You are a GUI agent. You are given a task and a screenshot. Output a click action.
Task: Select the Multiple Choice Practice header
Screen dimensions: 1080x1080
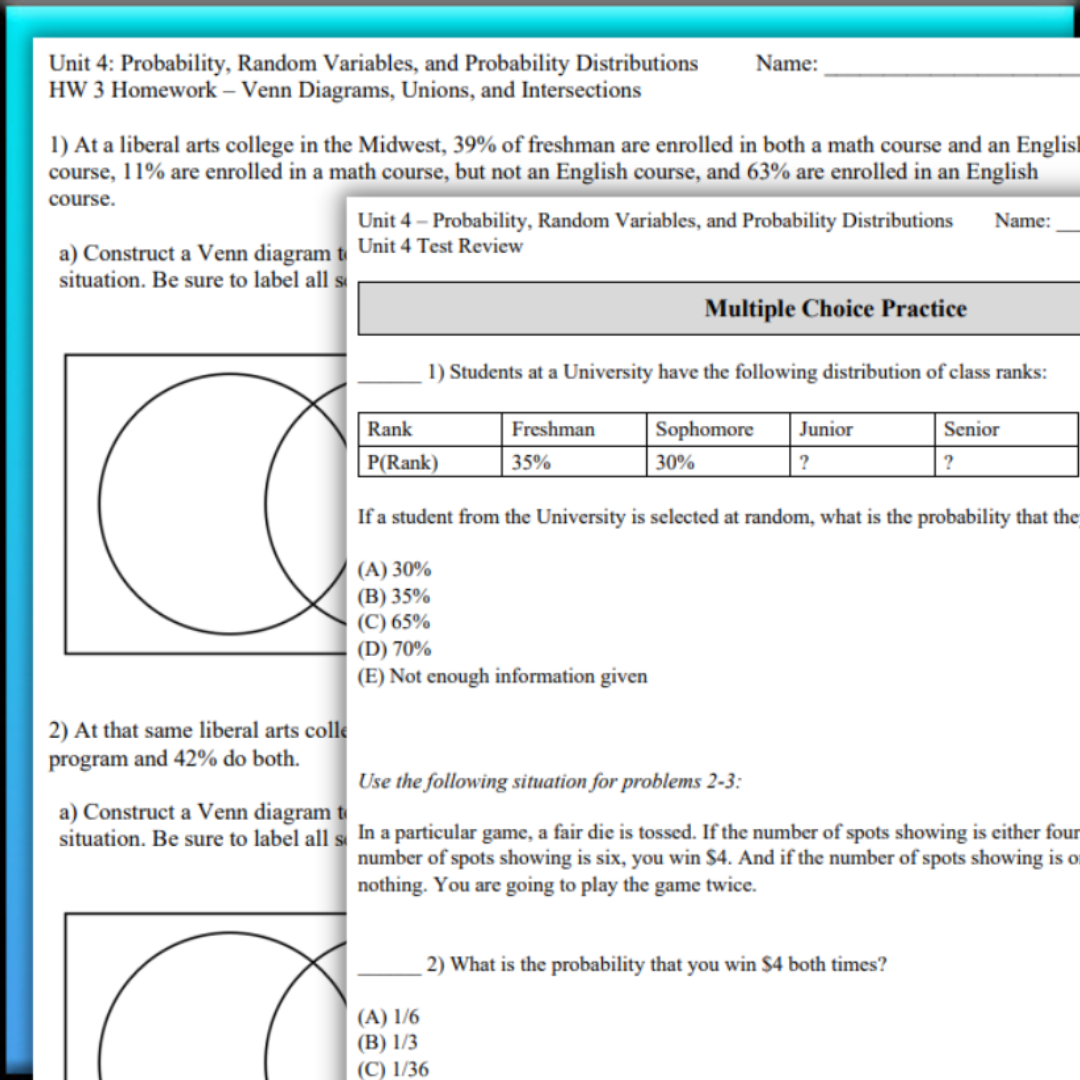coord(835,309)
